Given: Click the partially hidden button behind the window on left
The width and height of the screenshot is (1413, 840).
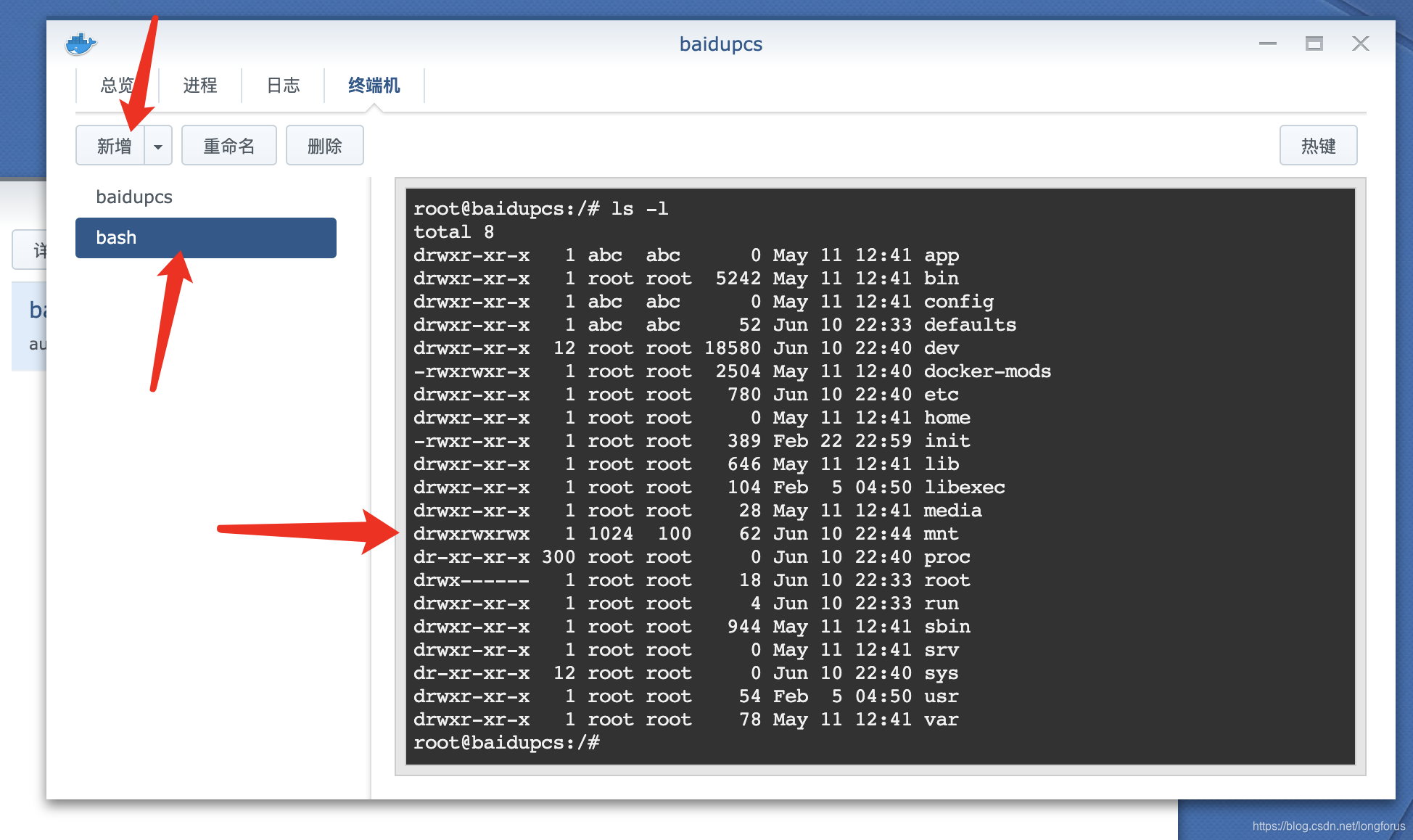Looking at the screenshot, I should click(30, 250).
